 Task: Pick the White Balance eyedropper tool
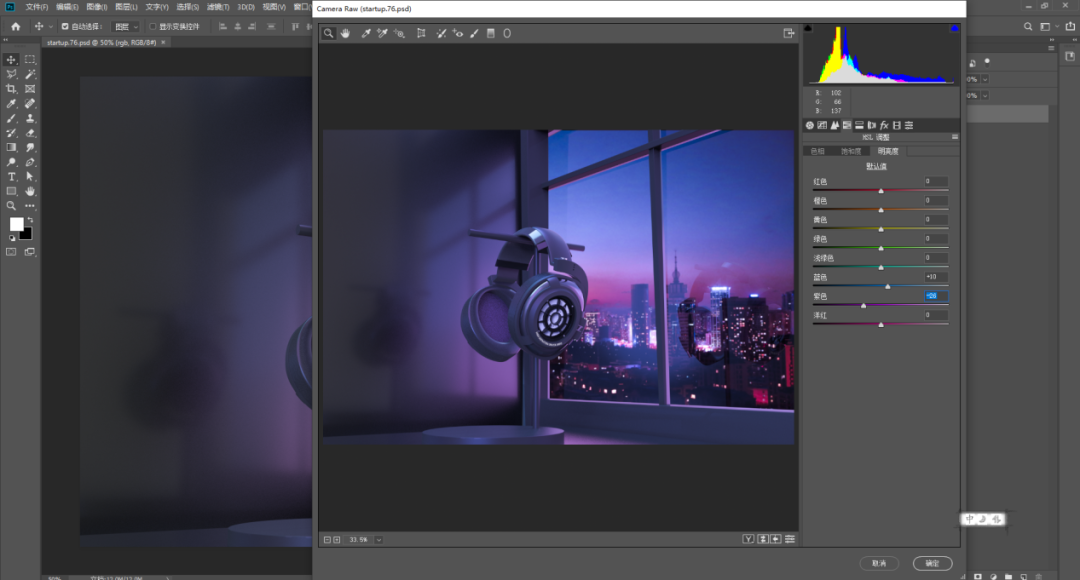click(366, 33)
